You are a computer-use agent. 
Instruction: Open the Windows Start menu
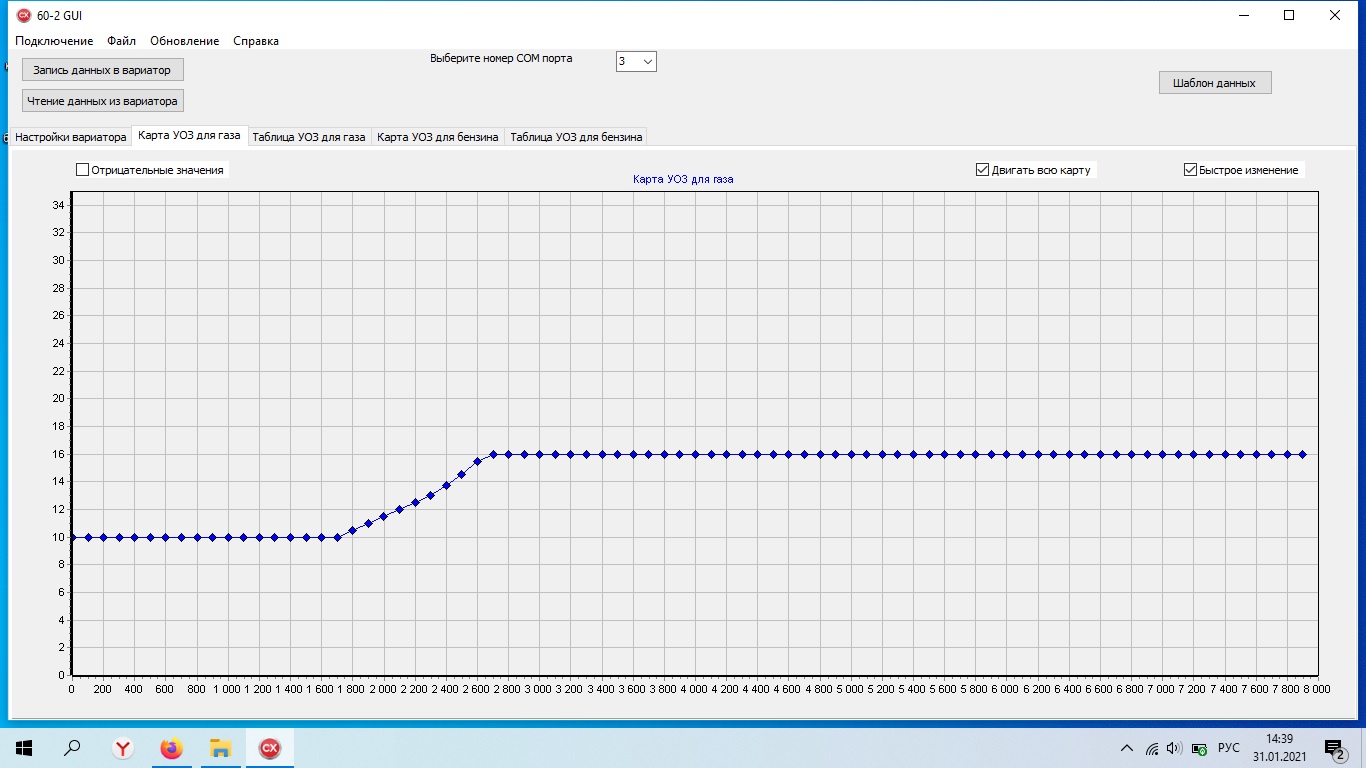(24, 748)
